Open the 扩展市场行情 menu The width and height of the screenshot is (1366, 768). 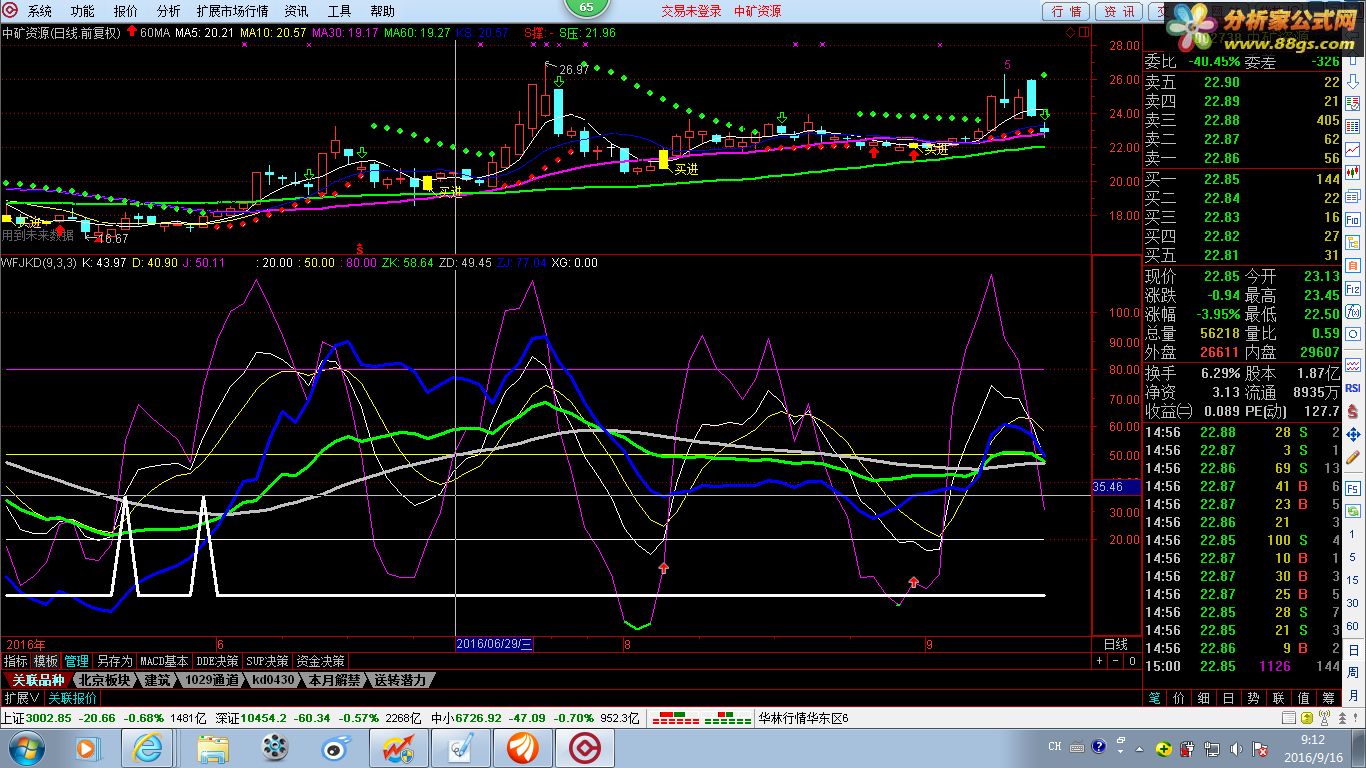(232, 11)
